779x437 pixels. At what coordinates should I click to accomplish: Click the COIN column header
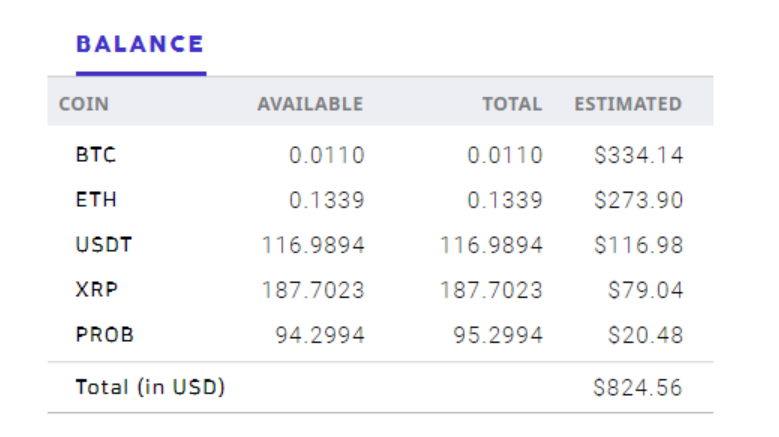[84, 104]
